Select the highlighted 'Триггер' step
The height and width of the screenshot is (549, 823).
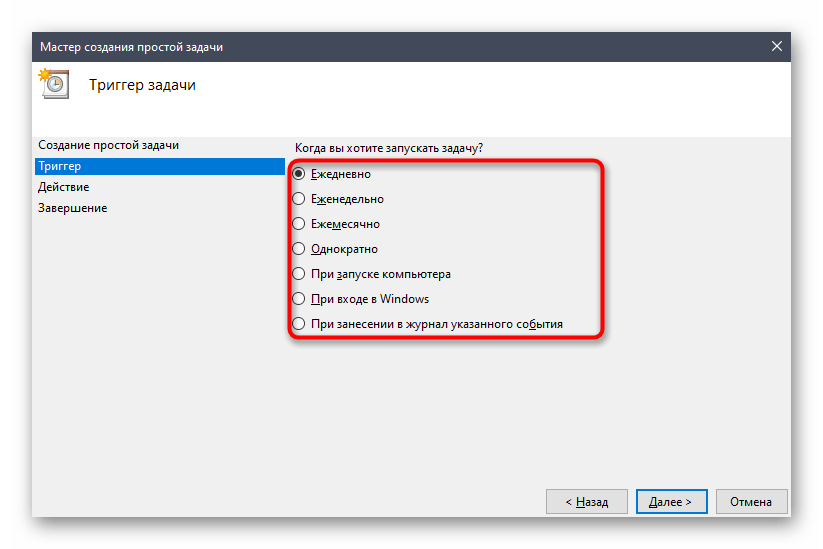(x=60, y=166)
